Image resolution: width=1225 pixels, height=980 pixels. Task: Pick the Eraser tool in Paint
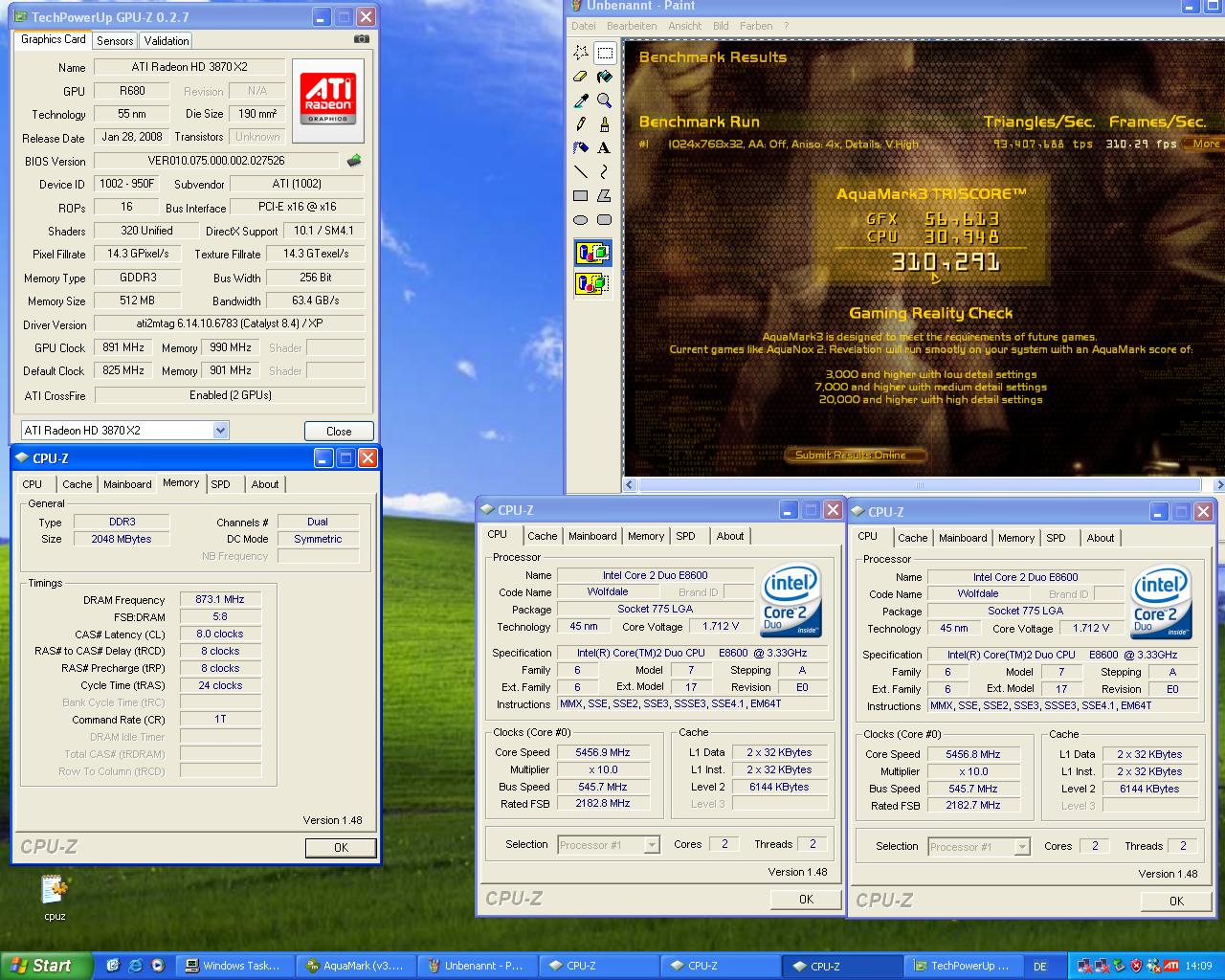581,77
